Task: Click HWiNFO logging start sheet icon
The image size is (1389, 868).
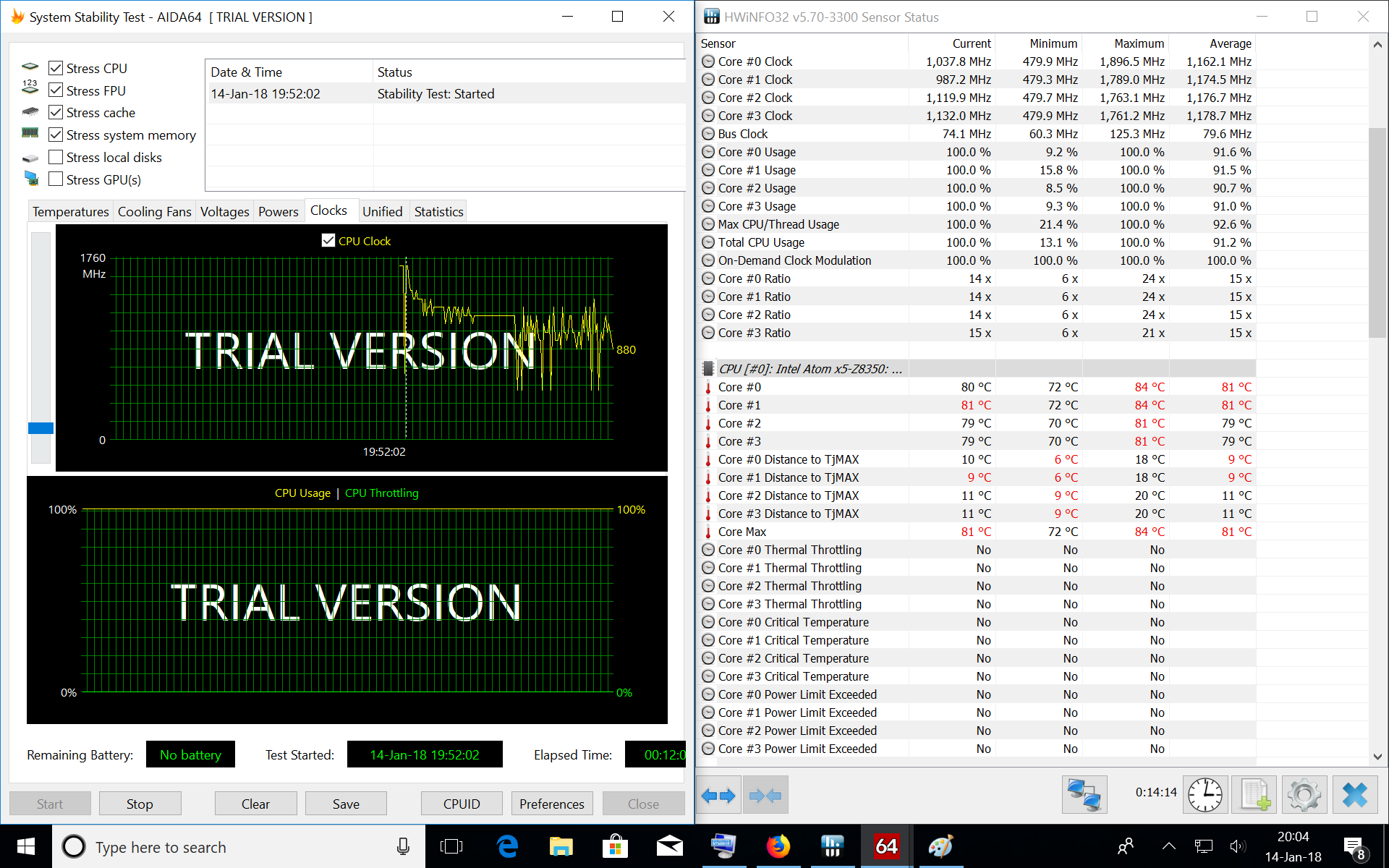Action: (1255, 794)
